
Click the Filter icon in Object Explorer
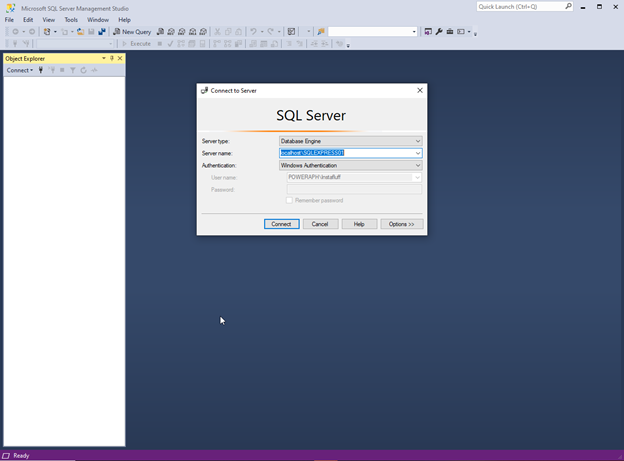tap(73, 70)
